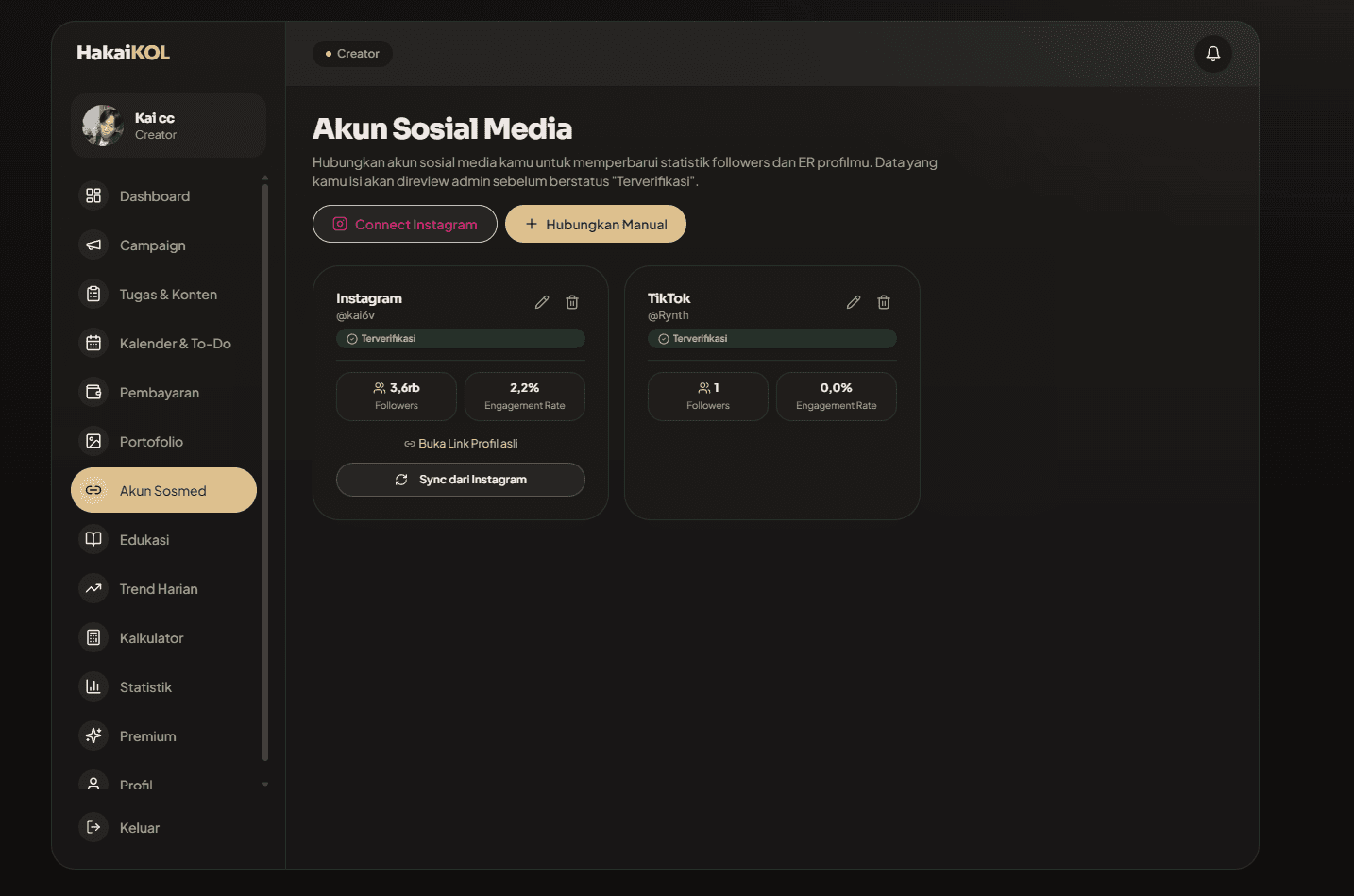Click the Kai cc profile avatar
Screen dimensions: 1354x896
tap(103, 126)
